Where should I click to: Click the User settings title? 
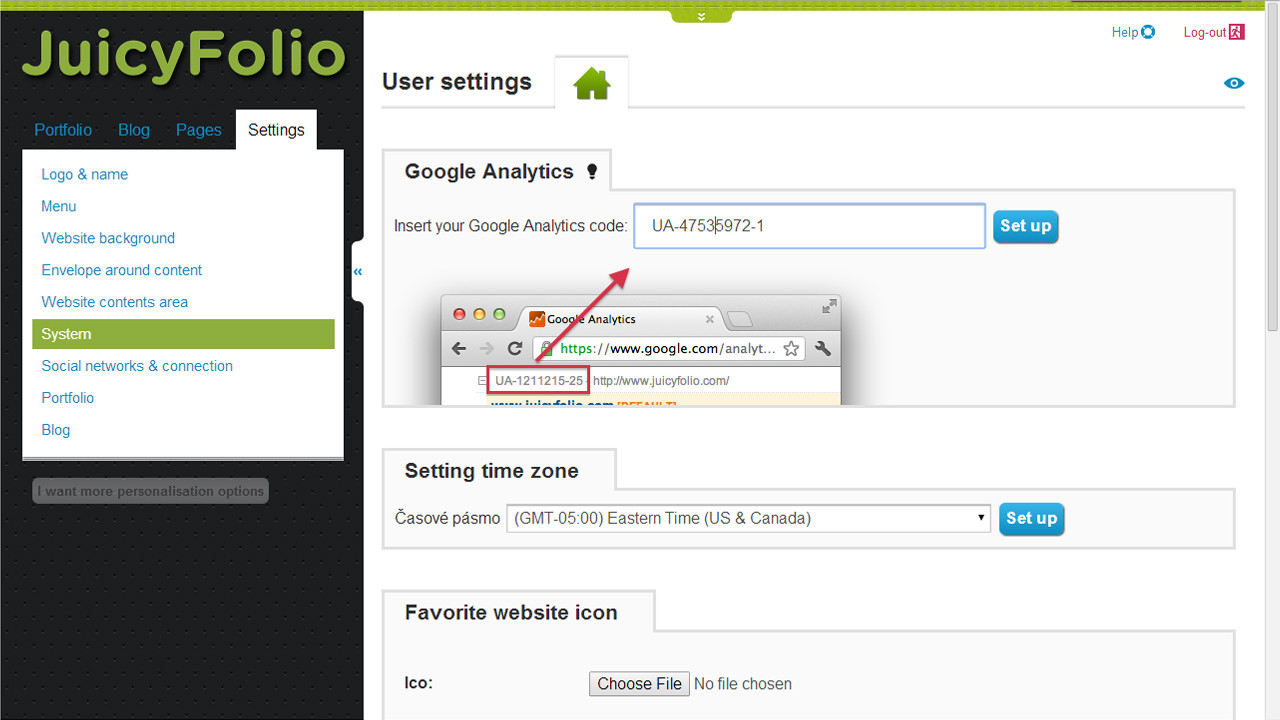pos(457,82)
